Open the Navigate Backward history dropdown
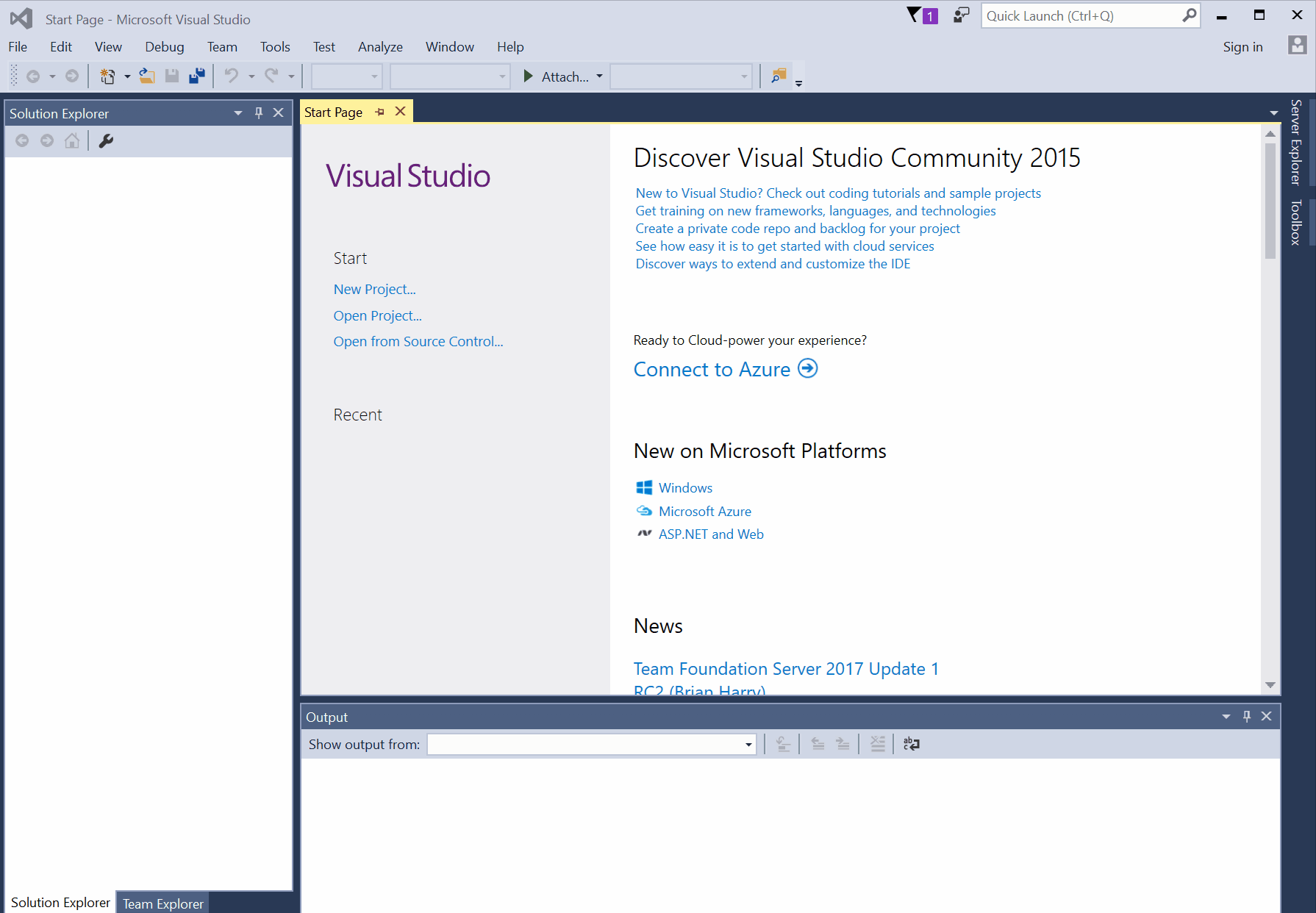 [52, 76]
